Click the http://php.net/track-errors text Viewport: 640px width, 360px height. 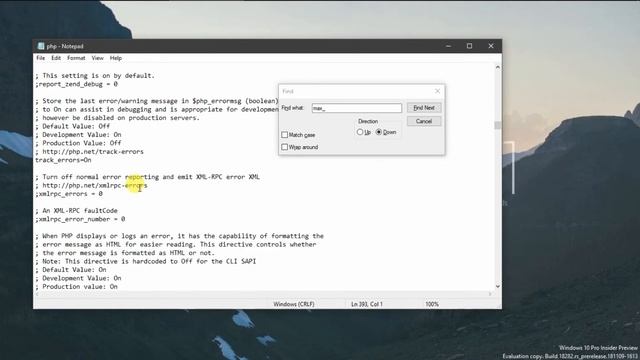[x=93, y=151]
